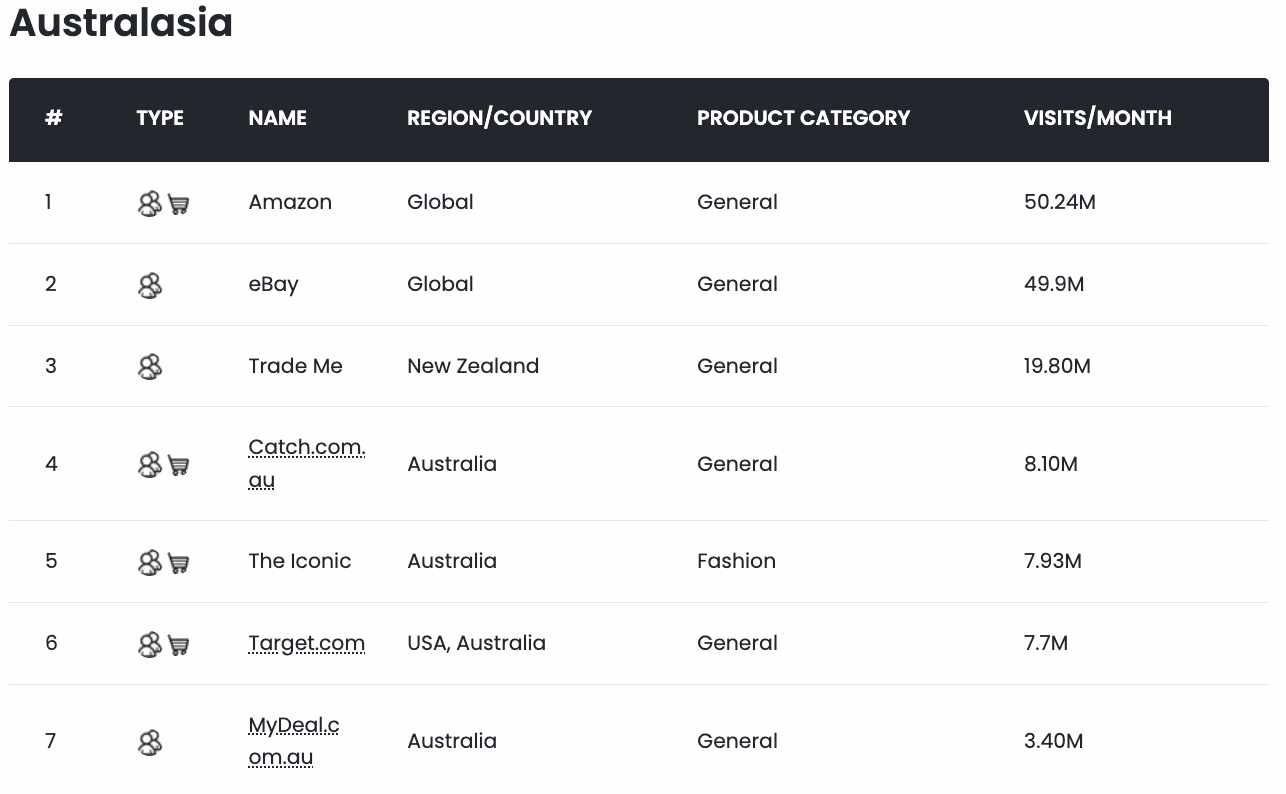
Task: Click the people icon in Target.com row
Action: pyautogui.click(x=150, y=644)
